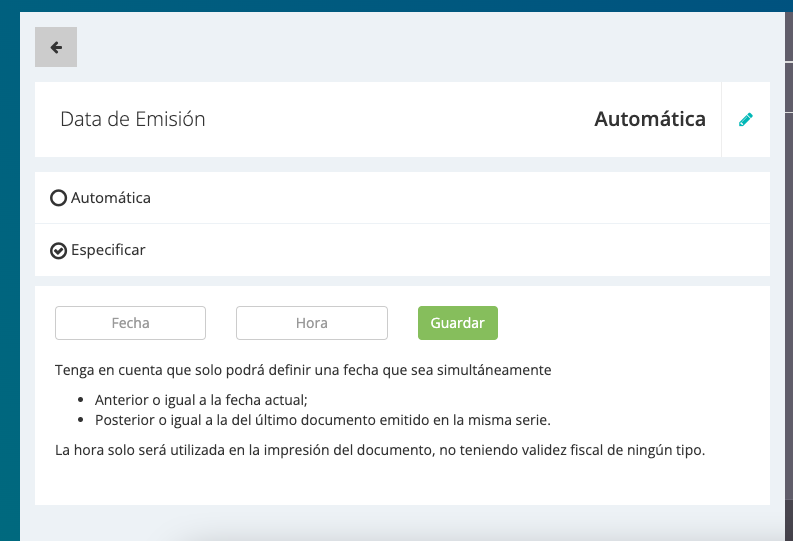The width and height of the screenshot is (793, 541).
Task: Focus the Fecha date input field
Action: pos(130,323)
